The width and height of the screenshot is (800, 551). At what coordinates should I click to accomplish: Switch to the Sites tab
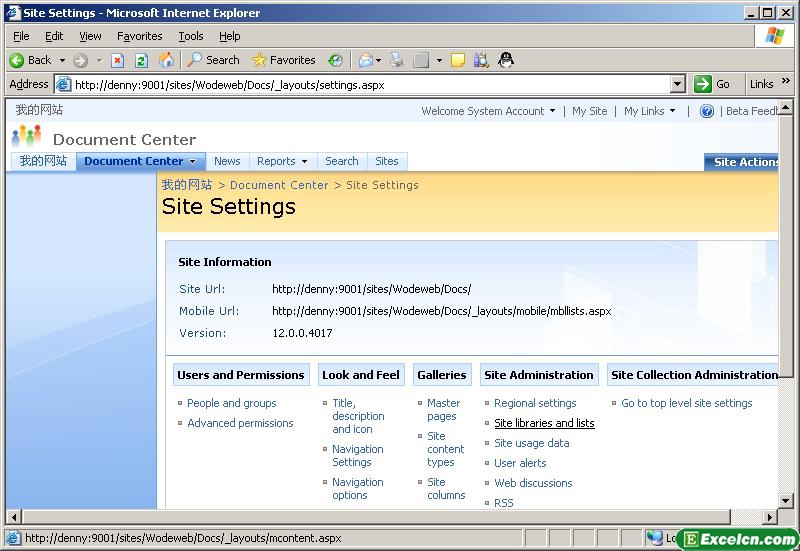pos(386,161)
